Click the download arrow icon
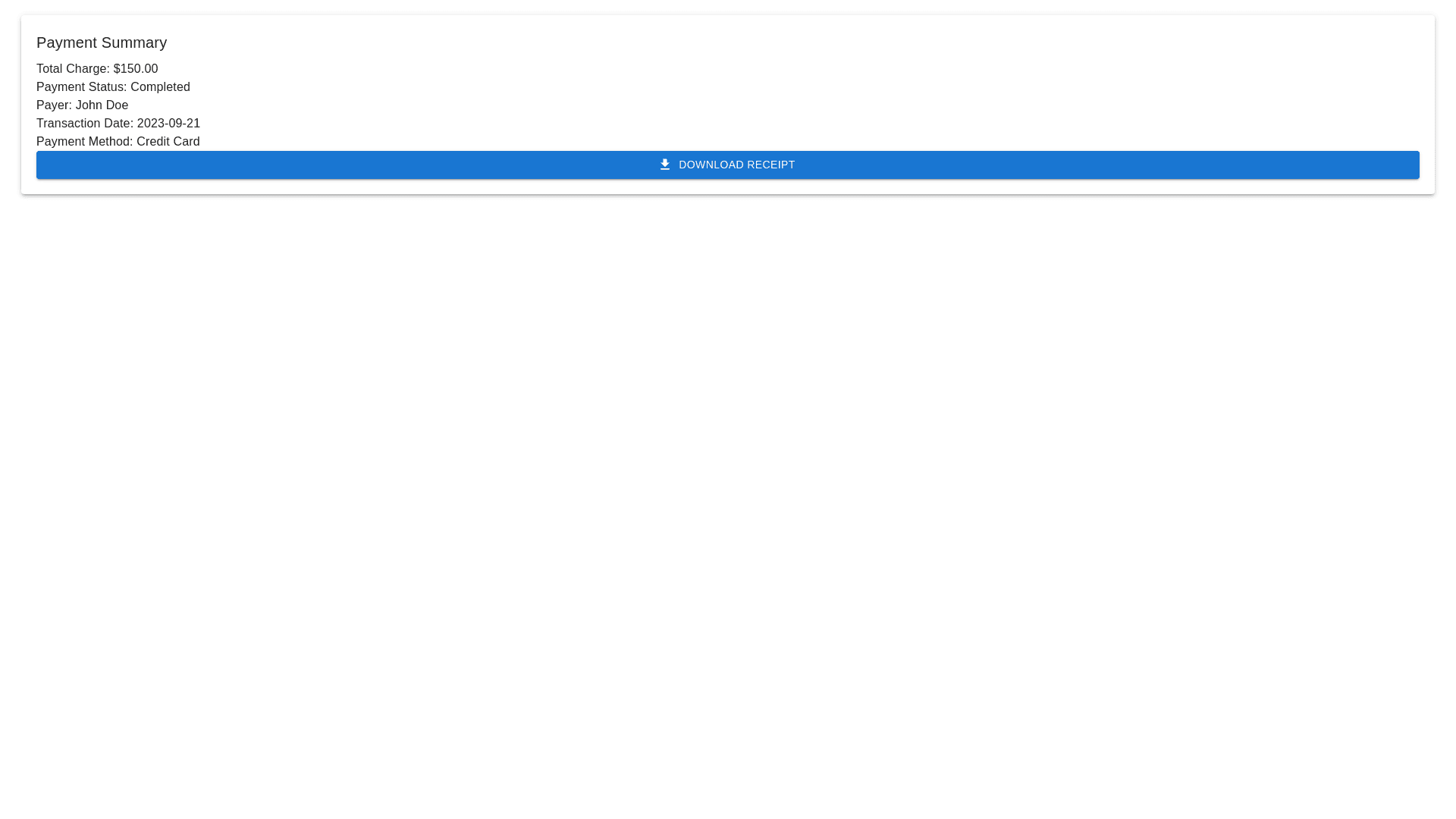This screenshot has width=1456, height=819. (x=664, y=165)
